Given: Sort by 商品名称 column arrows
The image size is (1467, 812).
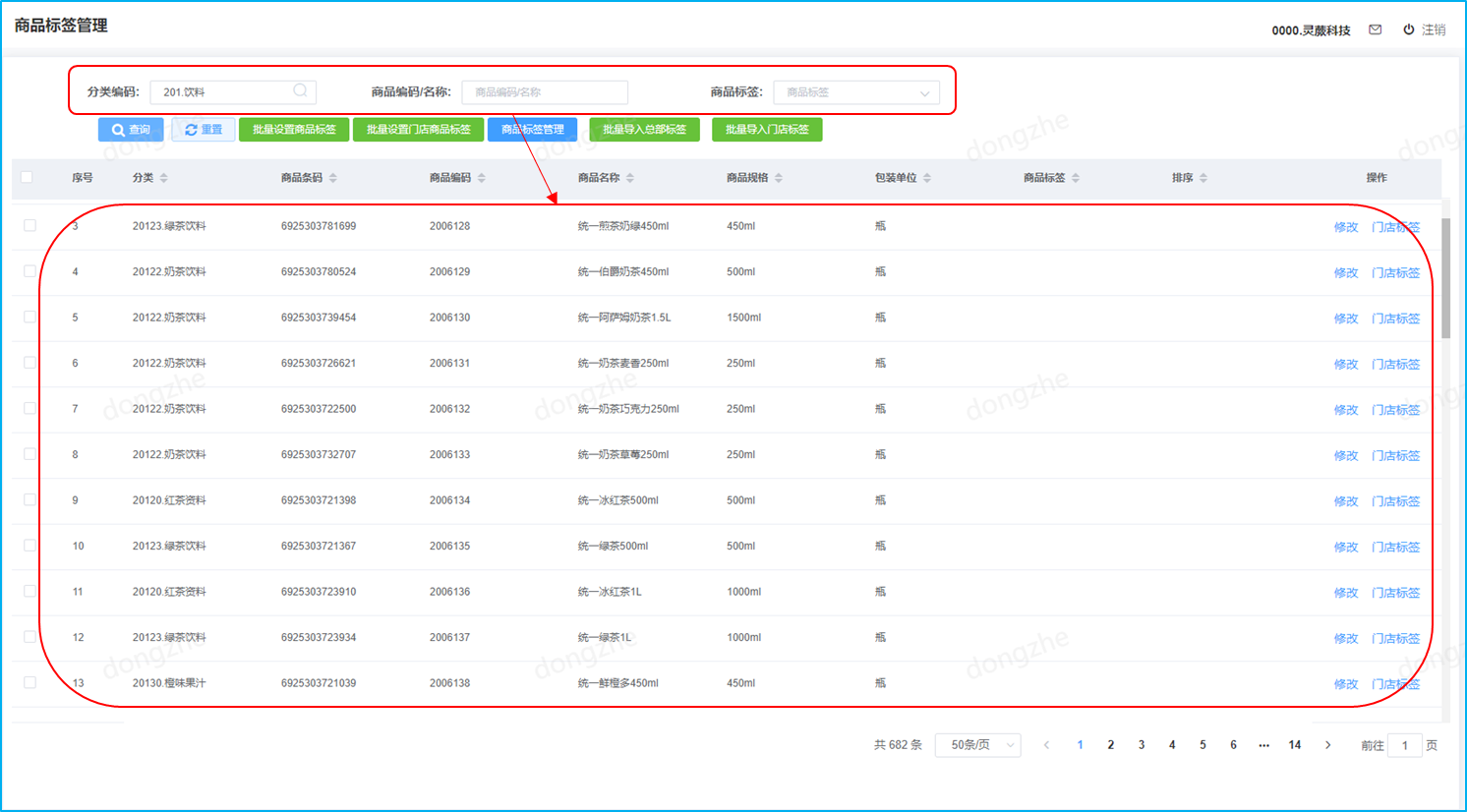Looking at the screenshot, I should 630,178.
